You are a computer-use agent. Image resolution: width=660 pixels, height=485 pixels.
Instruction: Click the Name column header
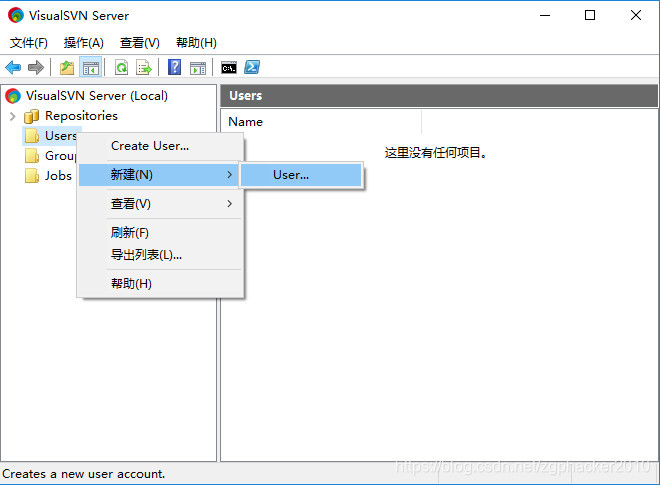tap(321, 122)
